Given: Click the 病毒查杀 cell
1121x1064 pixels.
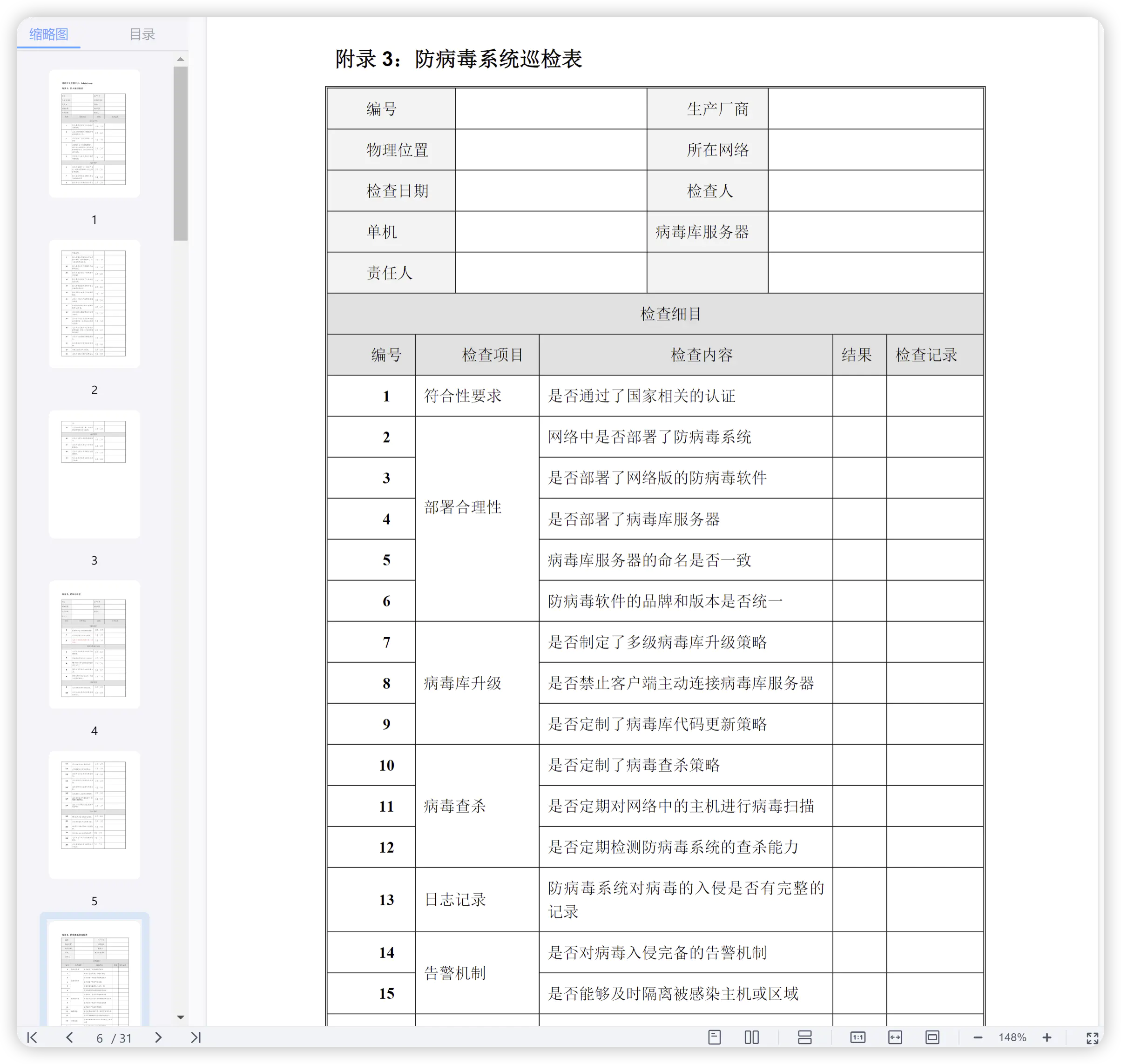Looking at the screenshot, I should (x=477, y=806).
